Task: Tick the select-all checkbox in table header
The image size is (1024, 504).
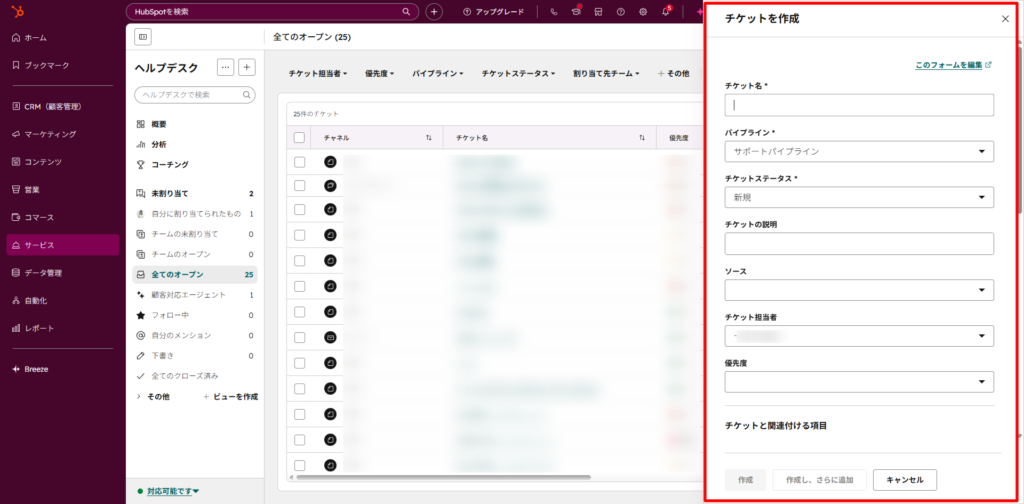Action: [x=299, y=138]
